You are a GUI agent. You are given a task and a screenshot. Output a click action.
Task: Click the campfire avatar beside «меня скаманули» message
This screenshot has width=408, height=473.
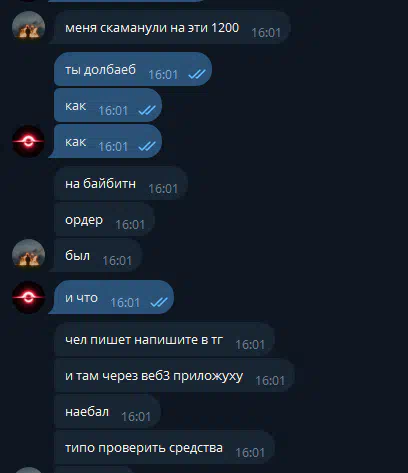click(28, 27)
